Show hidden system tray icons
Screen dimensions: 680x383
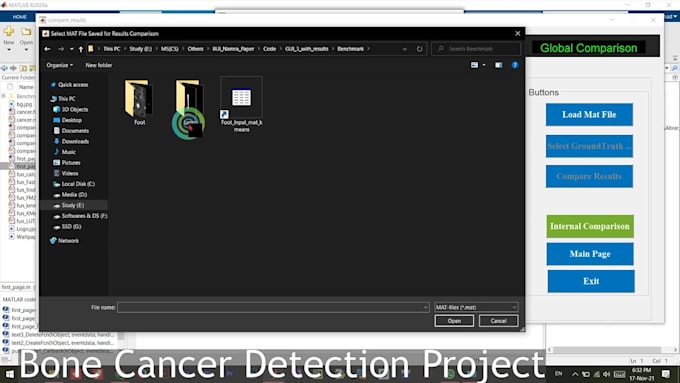click(x=575, y=374)
